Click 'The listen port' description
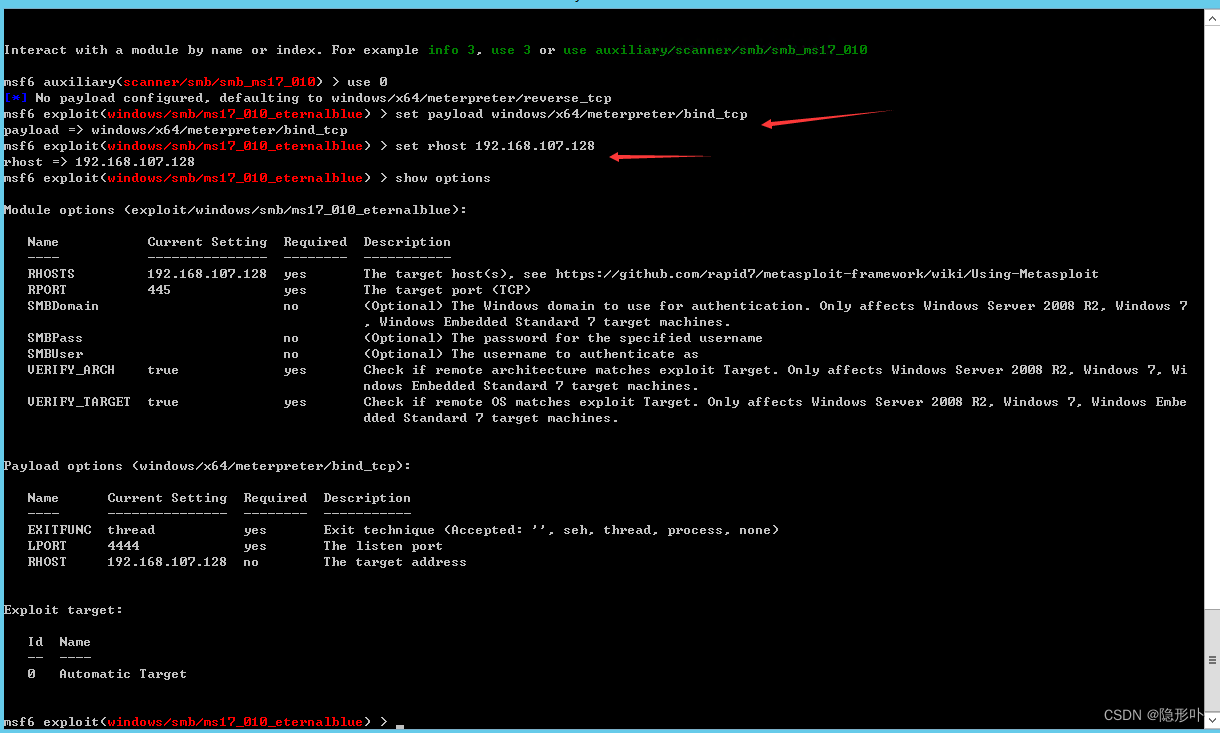Viewport: 1220px width, 733px height. 383,546
